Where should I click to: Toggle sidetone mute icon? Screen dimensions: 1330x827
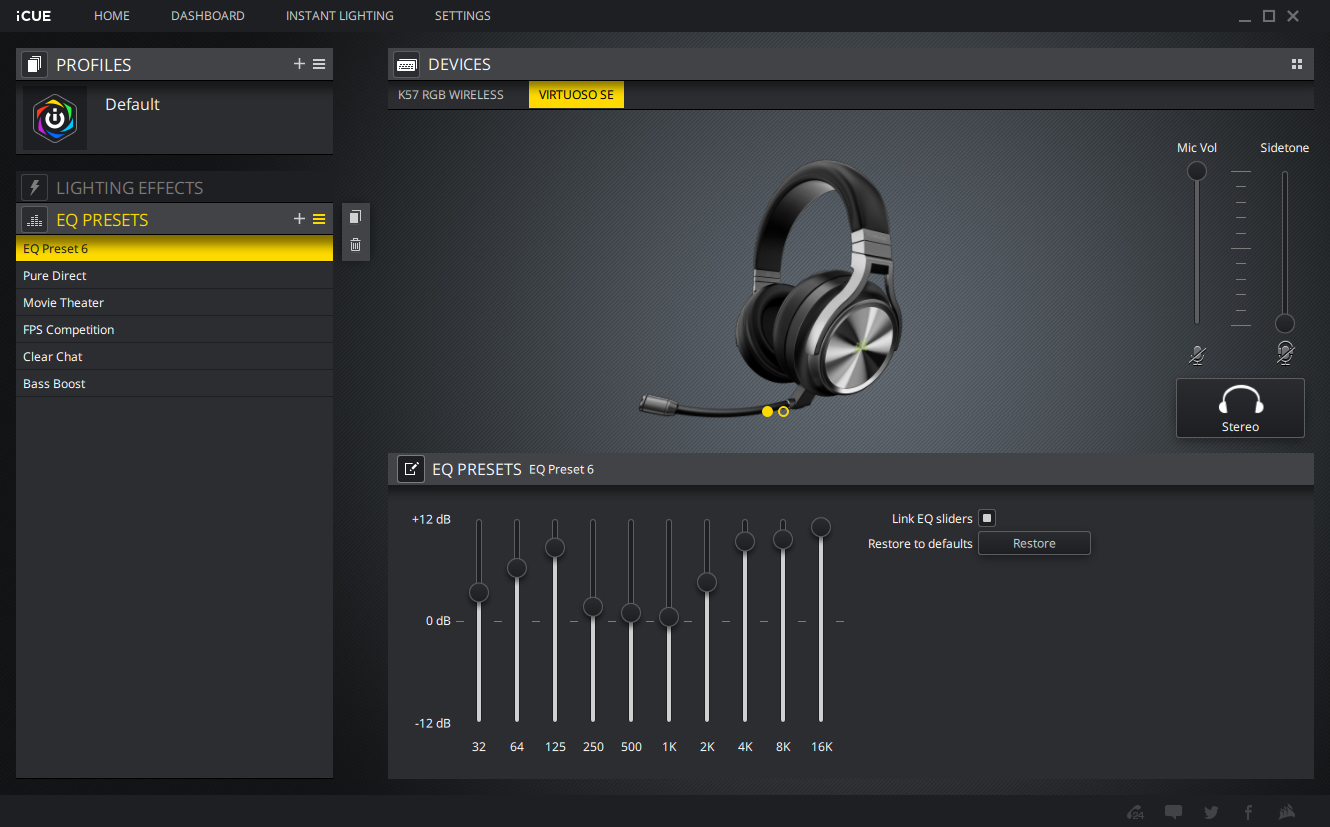[1285, 353]
